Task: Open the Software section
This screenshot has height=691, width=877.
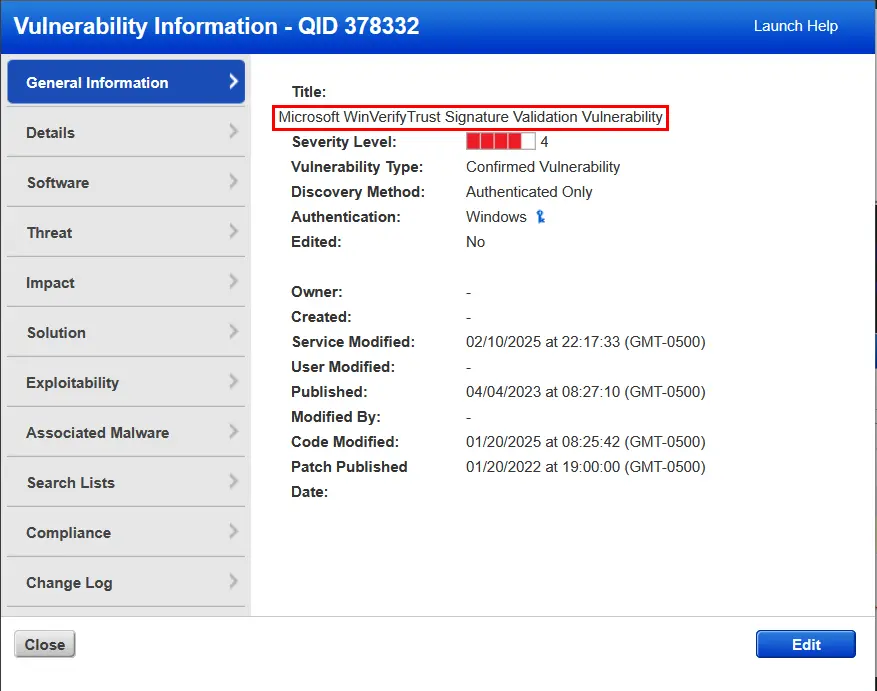Action: click(126, 182)
